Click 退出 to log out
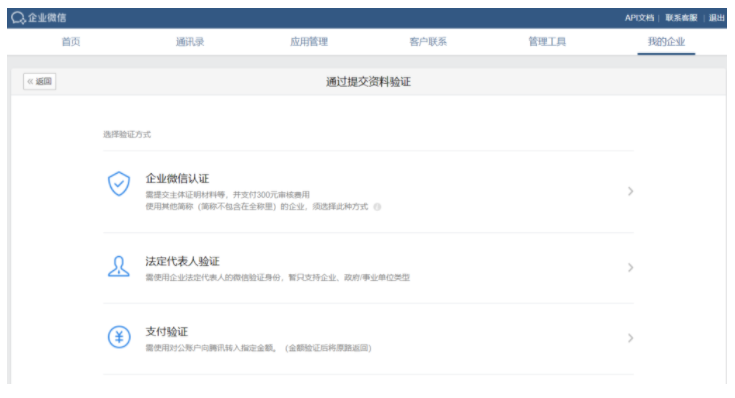This screenshot has height=398, width=735. pyautogui.click(x=717, y=18)
